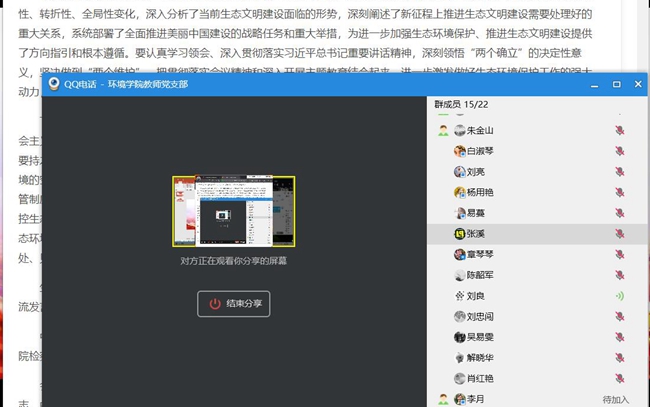Click the muted mic icon for 吴易雯
Image resolution: width=650 pixels, height=407 pixels.
[x=619, y=337]
